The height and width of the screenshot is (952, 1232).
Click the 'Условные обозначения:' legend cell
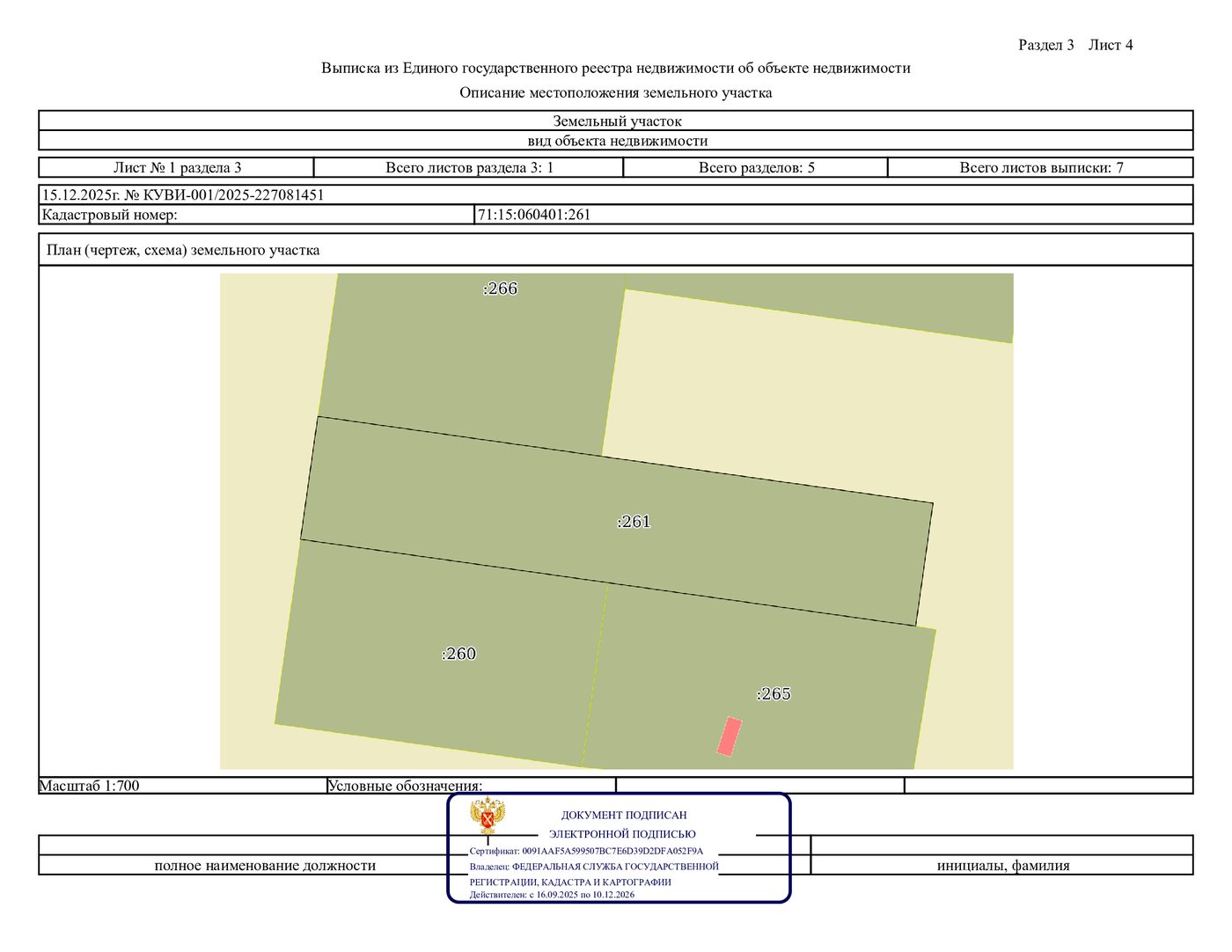471,786
